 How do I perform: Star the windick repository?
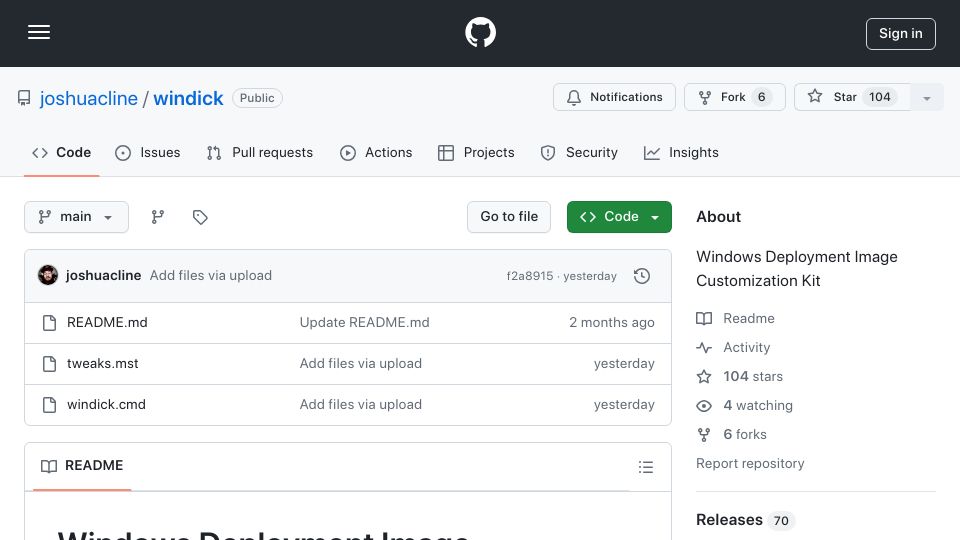[852, 97]
